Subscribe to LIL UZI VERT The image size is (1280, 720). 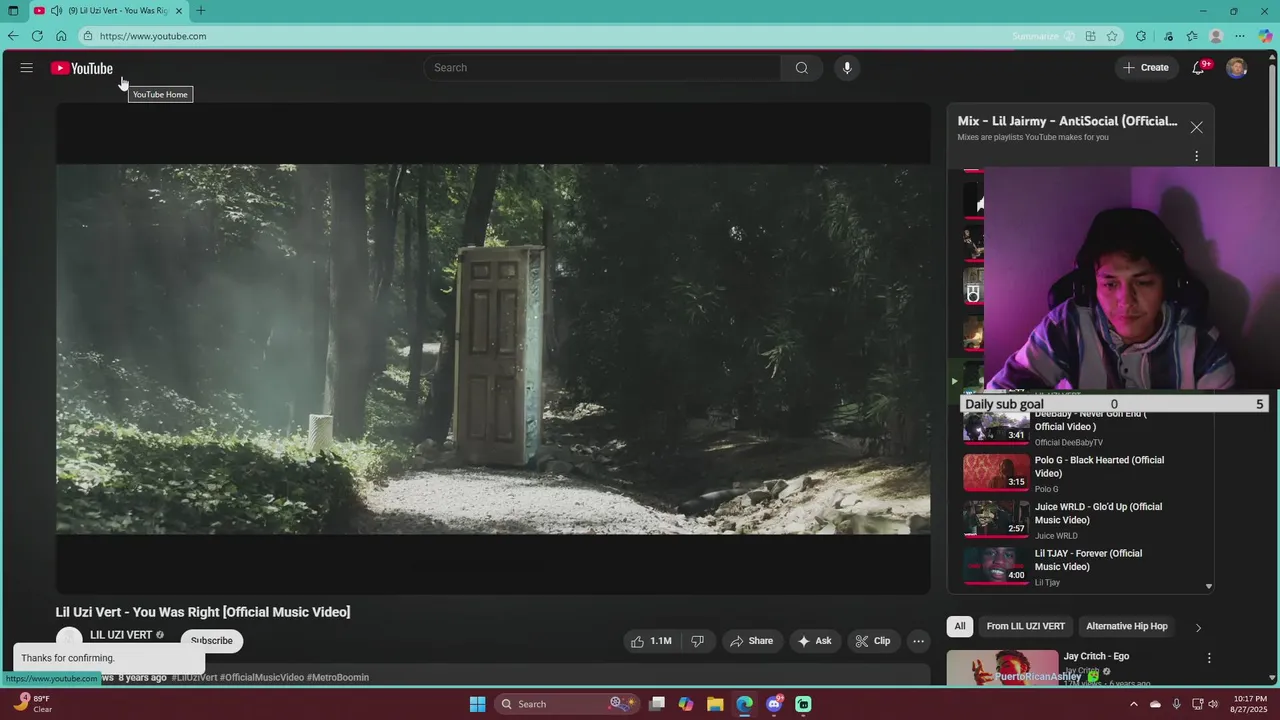pos(212,640)
